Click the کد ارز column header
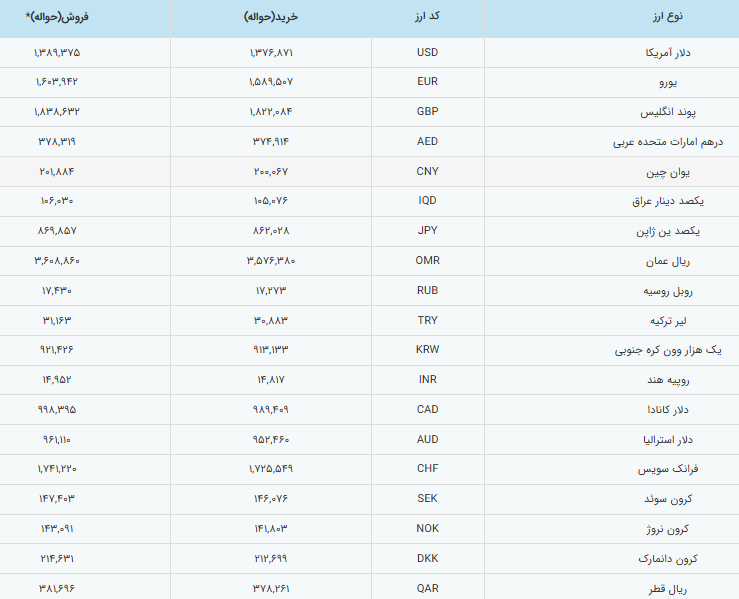739x599 pixels. coord(427,16)
